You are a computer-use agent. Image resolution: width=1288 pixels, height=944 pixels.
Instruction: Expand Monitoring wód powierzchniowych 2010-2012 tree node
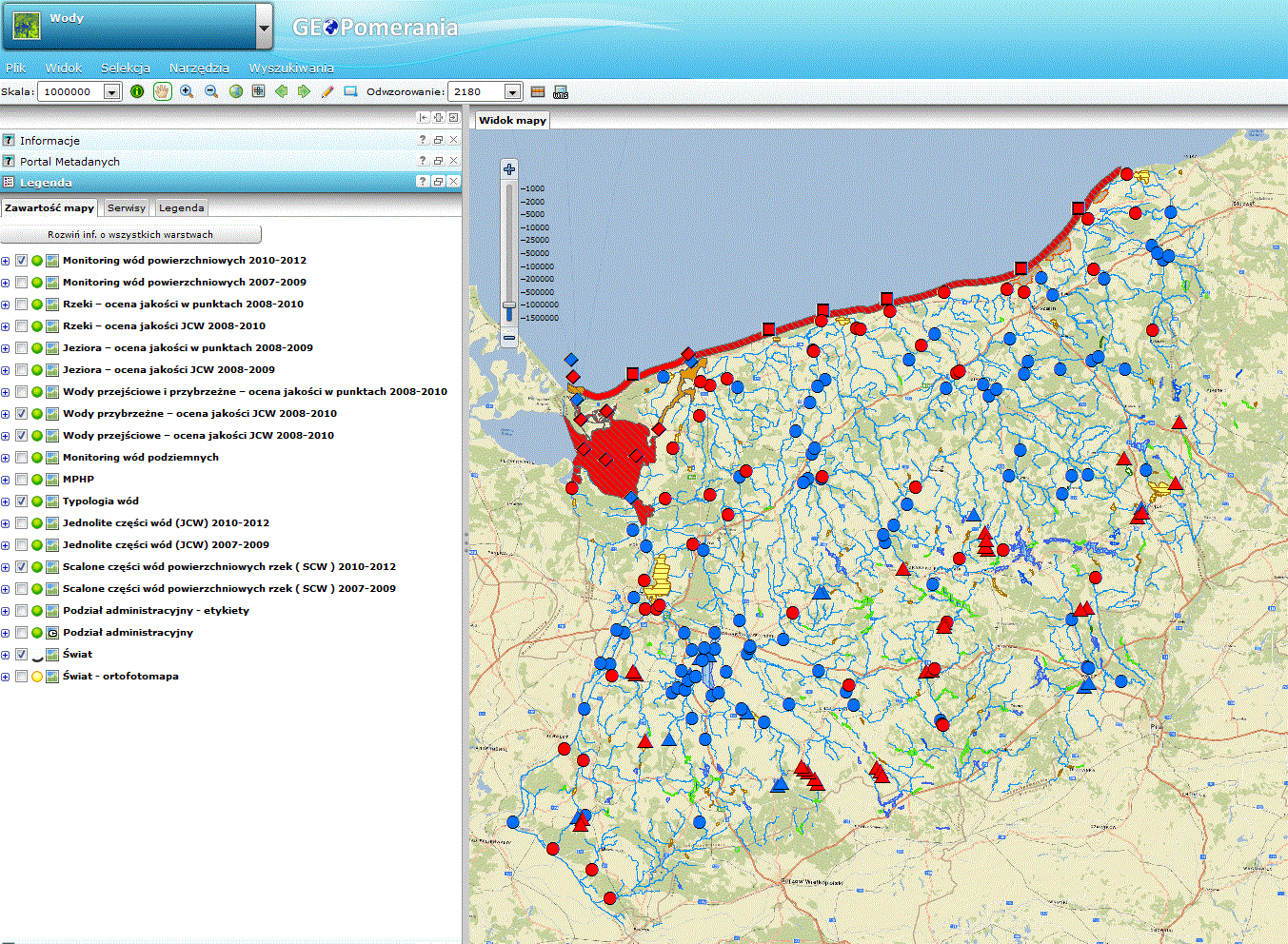(6, 261)
